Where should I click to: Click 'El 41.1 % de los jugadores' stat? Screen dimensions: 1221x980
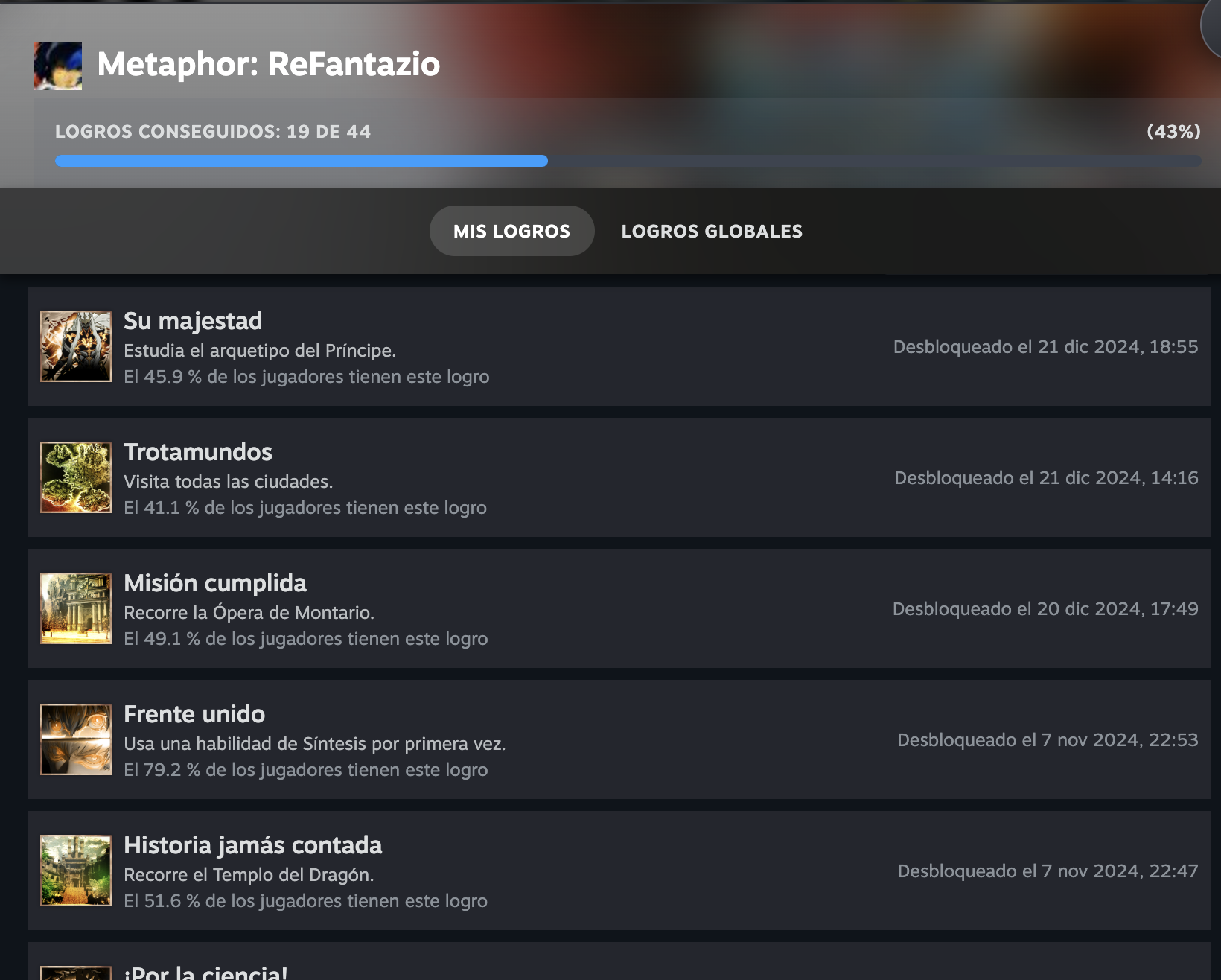[305, 508]
